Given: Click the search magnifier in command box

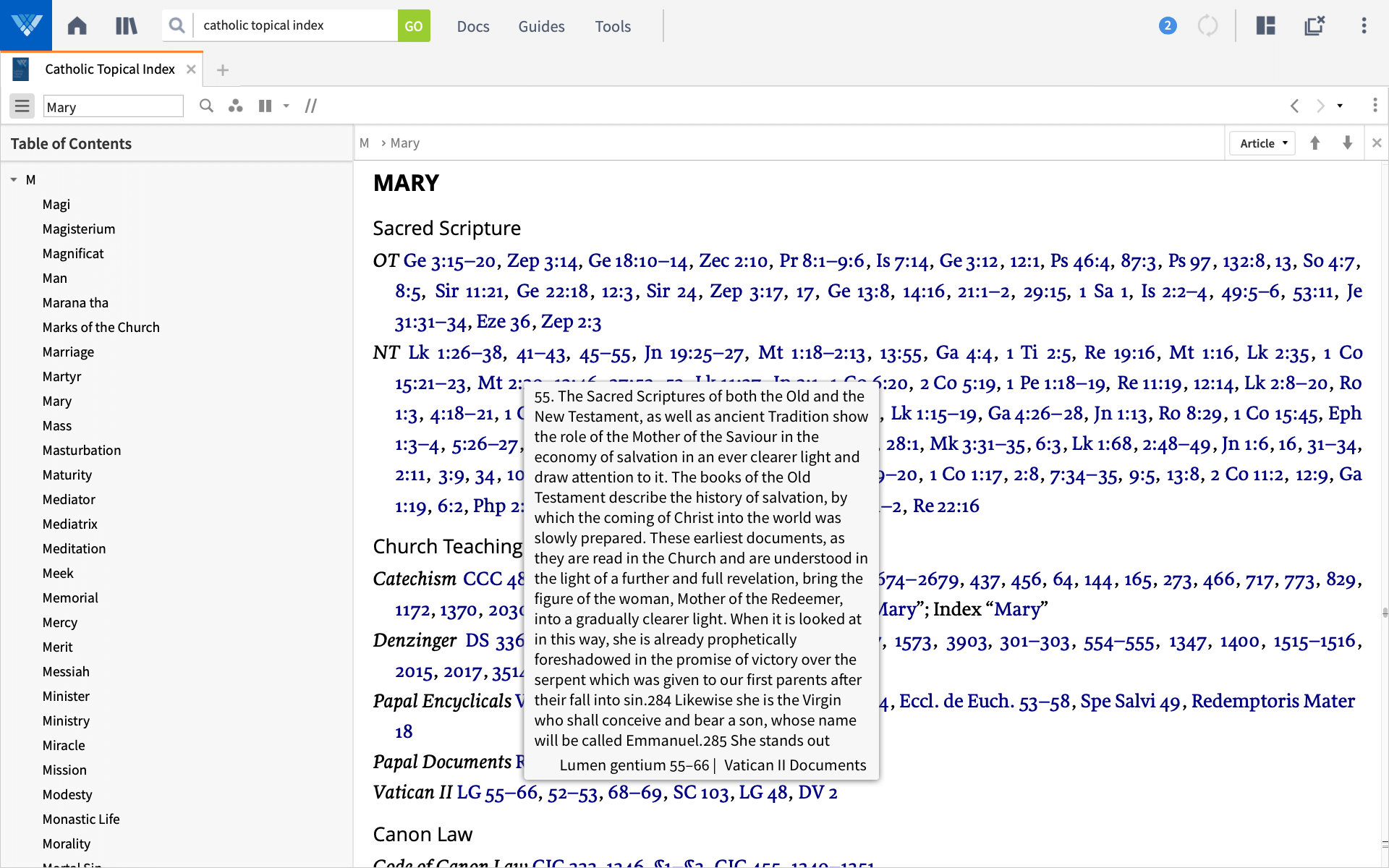Looking at the screenshot, I should pos(177,25).
